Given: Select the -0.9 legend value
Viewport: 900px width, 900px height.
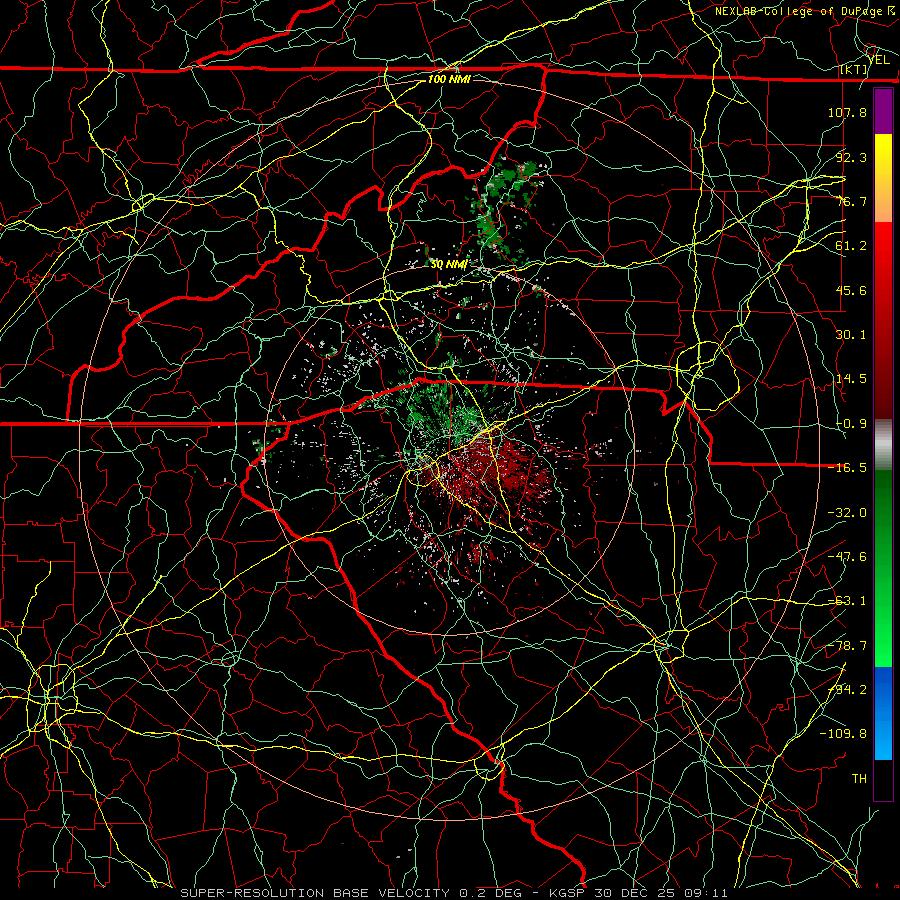Looking at the screenshot, I should tap(851, 424).
